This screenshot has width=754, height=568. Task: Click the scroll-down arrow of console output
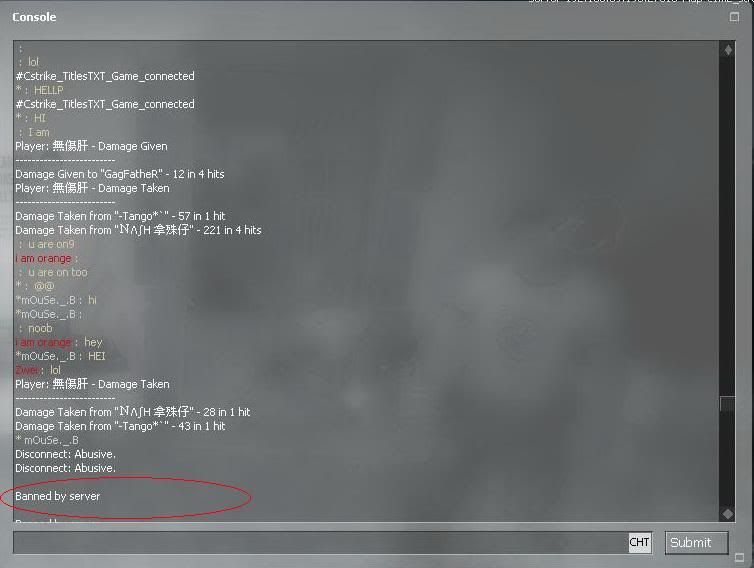pos(728,514)
